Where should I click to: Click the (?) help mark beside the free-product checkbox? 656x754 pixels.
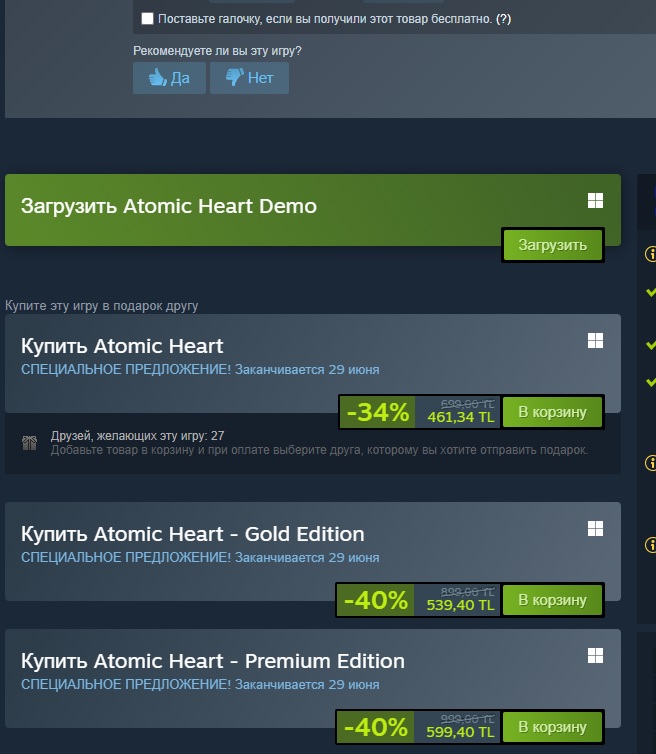coord(504,19)
